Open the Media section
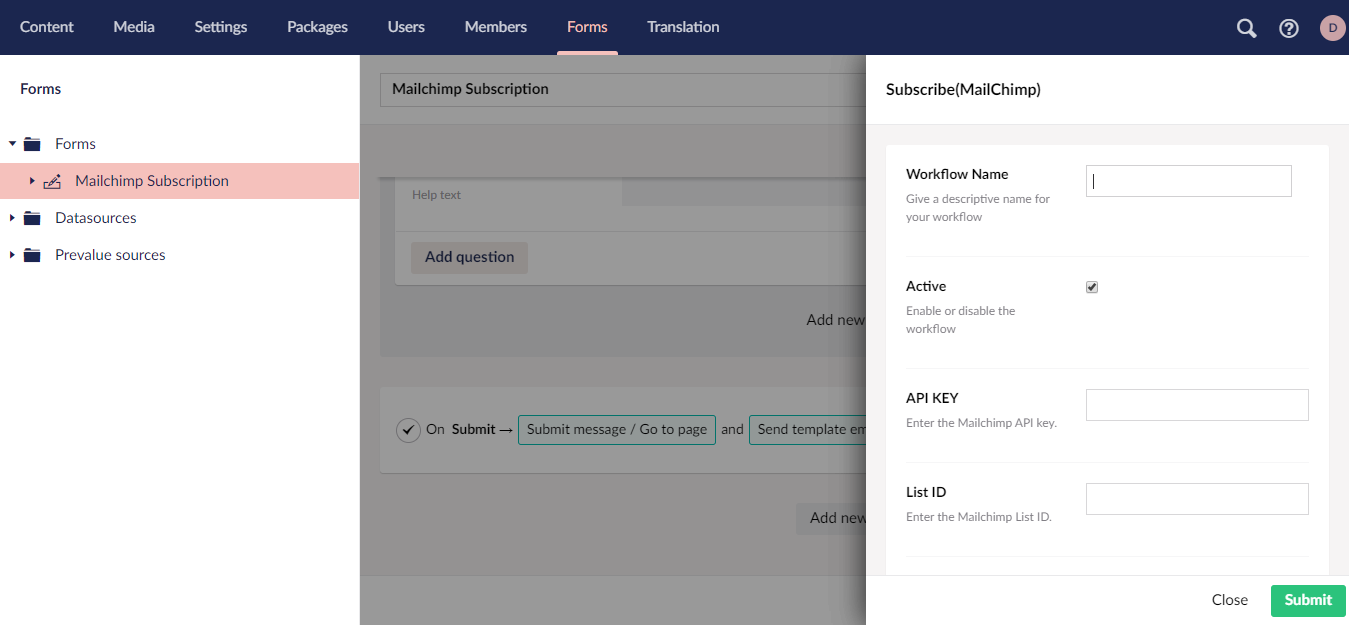This screenshot has height=625, width=1349. click(134, 27)
